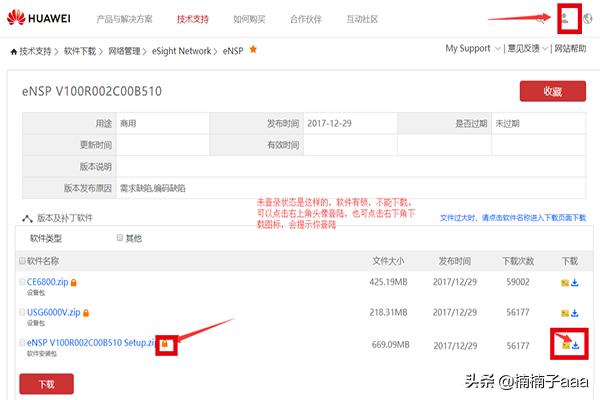Click the 网站帮助 link

(570, 49)
